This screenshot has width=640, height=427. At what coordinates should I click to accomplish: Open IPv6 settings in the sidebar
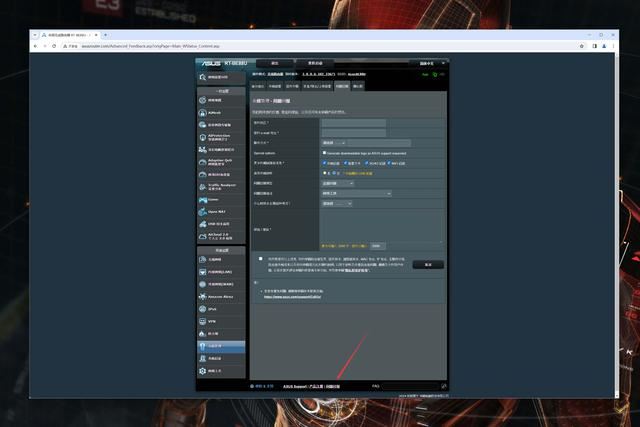(220, 309)
